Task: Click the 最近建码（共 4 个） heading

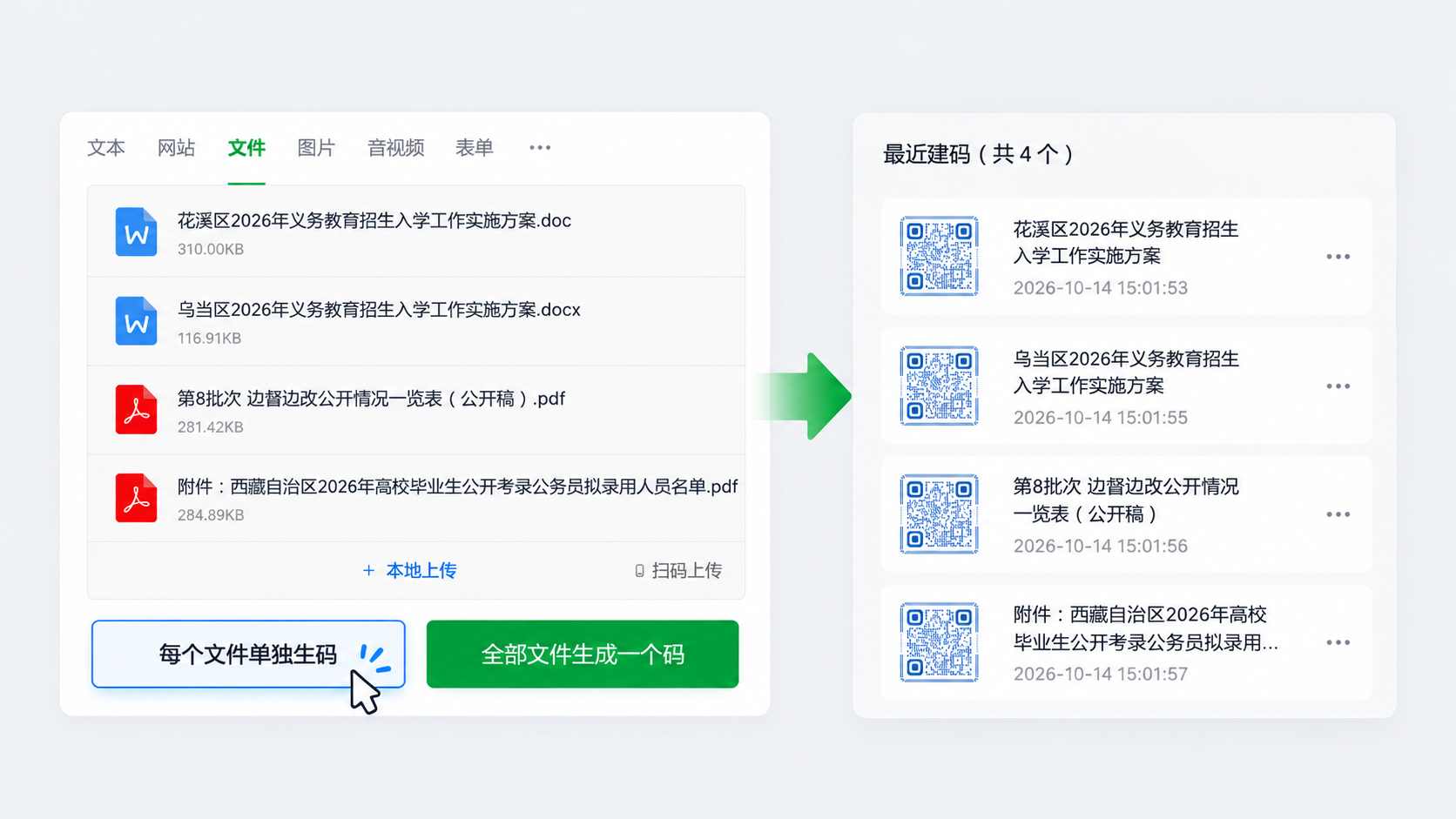Action: (x=979, y=154)
